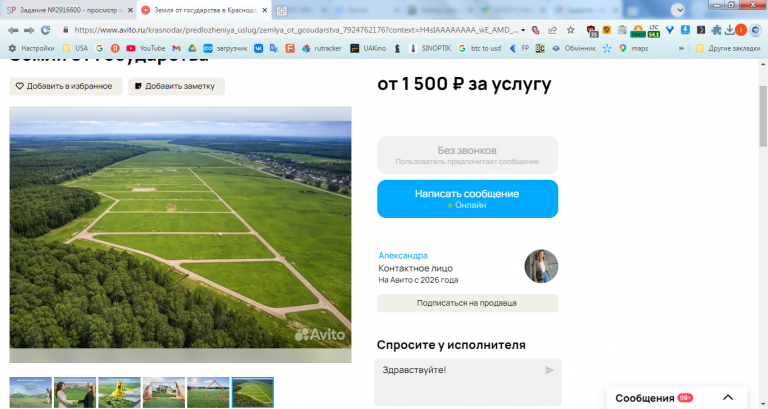This screenshot has height=409, width=768.
Task: Click the Написать сообщение button
Action: (x=467, y=199)
